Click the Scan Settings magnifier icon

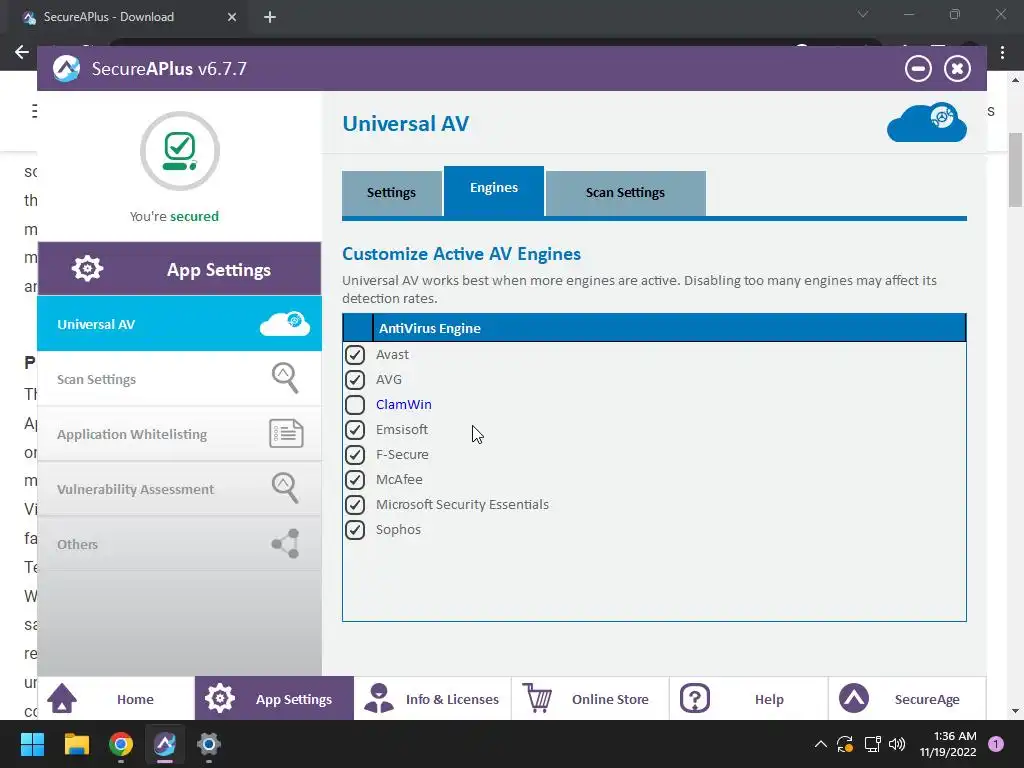tap(285, 378)
